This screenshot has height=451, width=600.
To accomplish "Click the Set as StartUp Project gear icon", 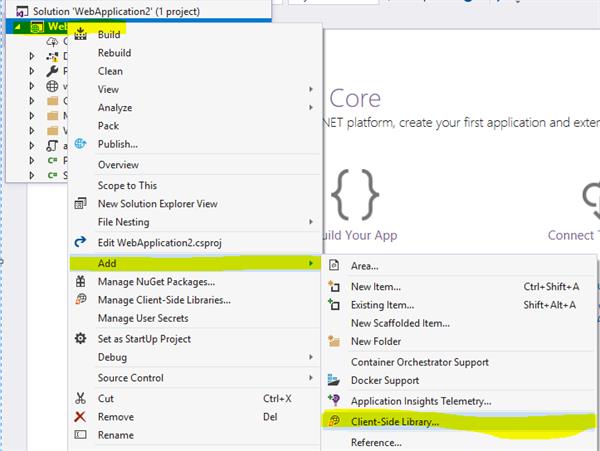I will point(81,339).
